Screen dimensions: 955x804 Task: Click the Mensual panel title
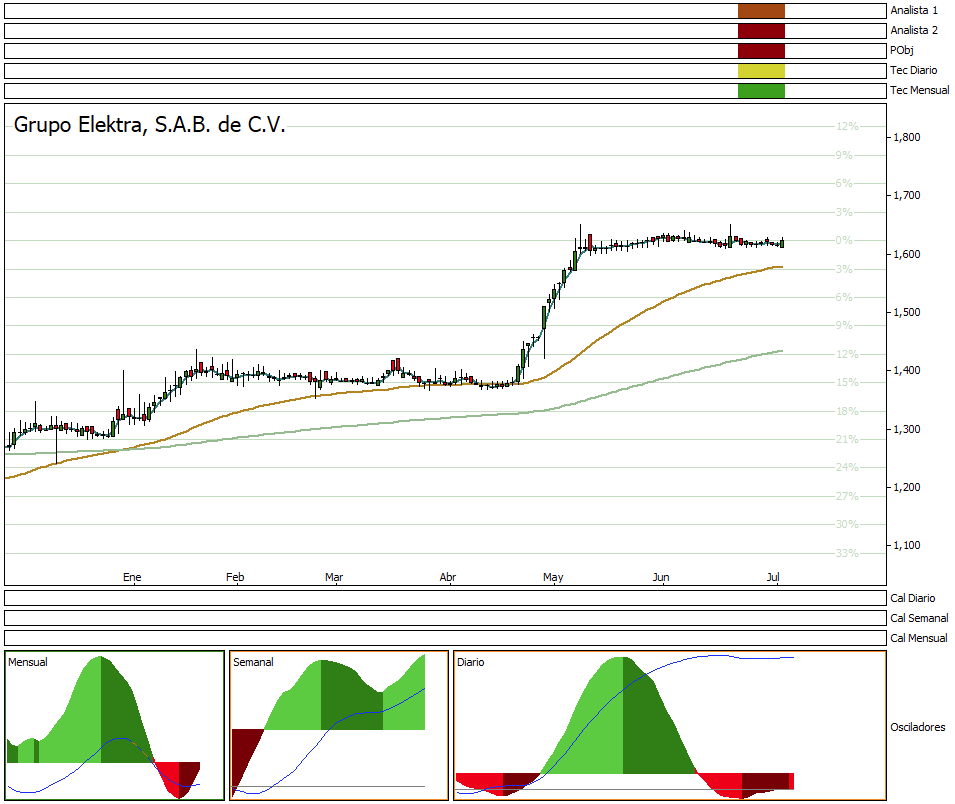(x=28, y=662)
